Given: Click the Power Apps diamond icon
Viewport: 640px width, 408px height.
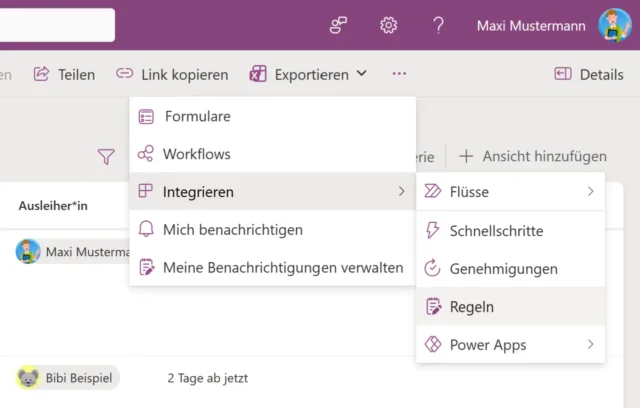Looking at the screenshot, I should (433, 344).
